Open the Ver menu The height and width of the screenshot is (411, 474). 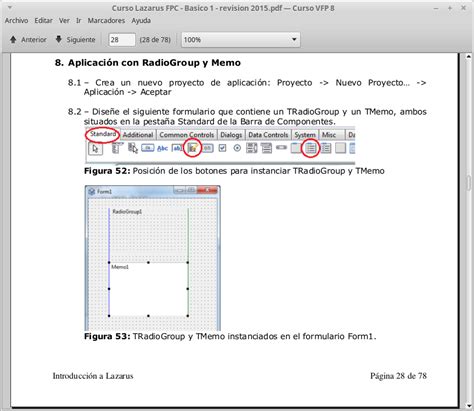[64, 21]
